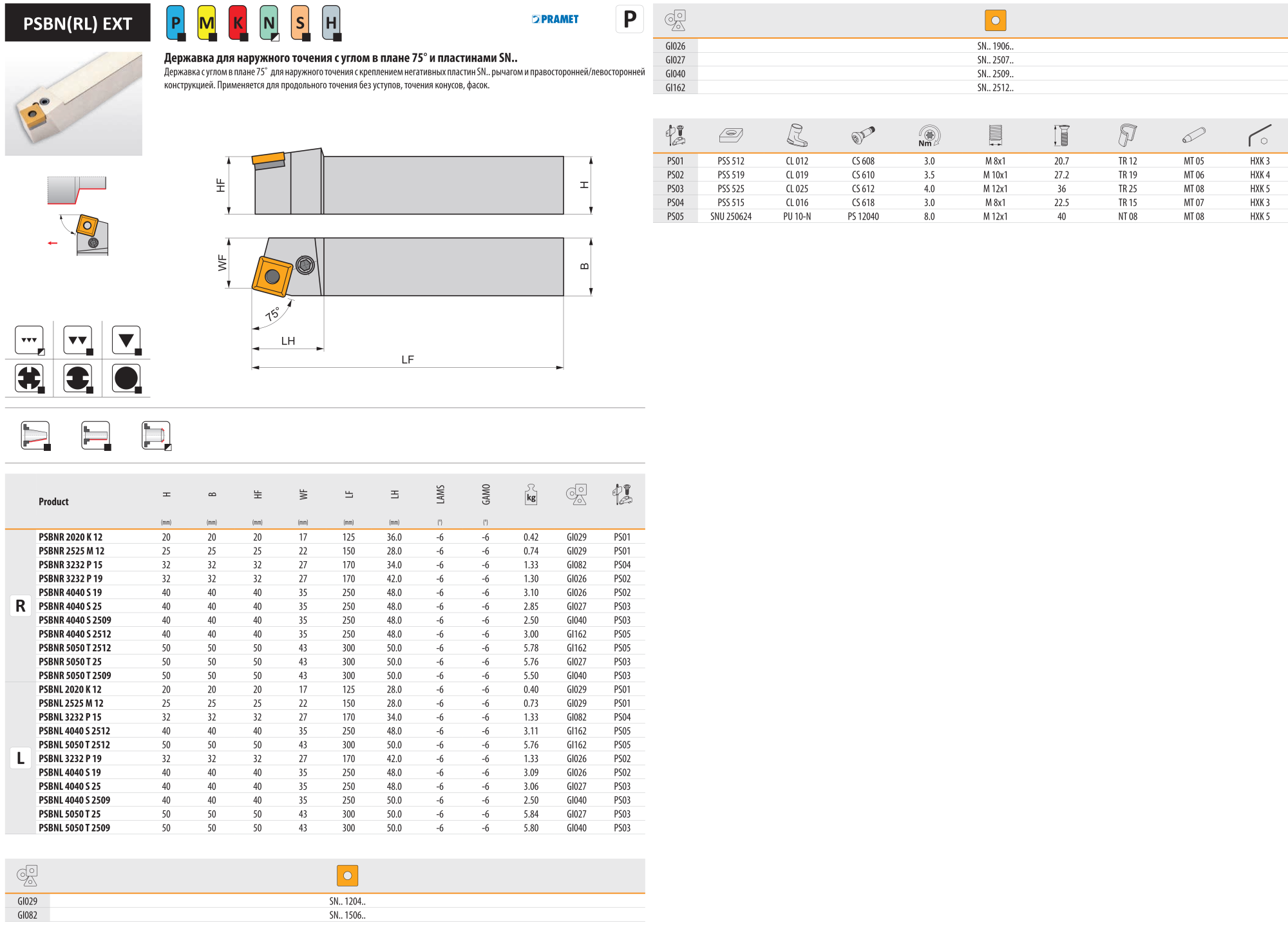Click the Pramet brand logo
Image resolution: width=1288 pixels, height=927 pixels.
click(x=555, y=19)
